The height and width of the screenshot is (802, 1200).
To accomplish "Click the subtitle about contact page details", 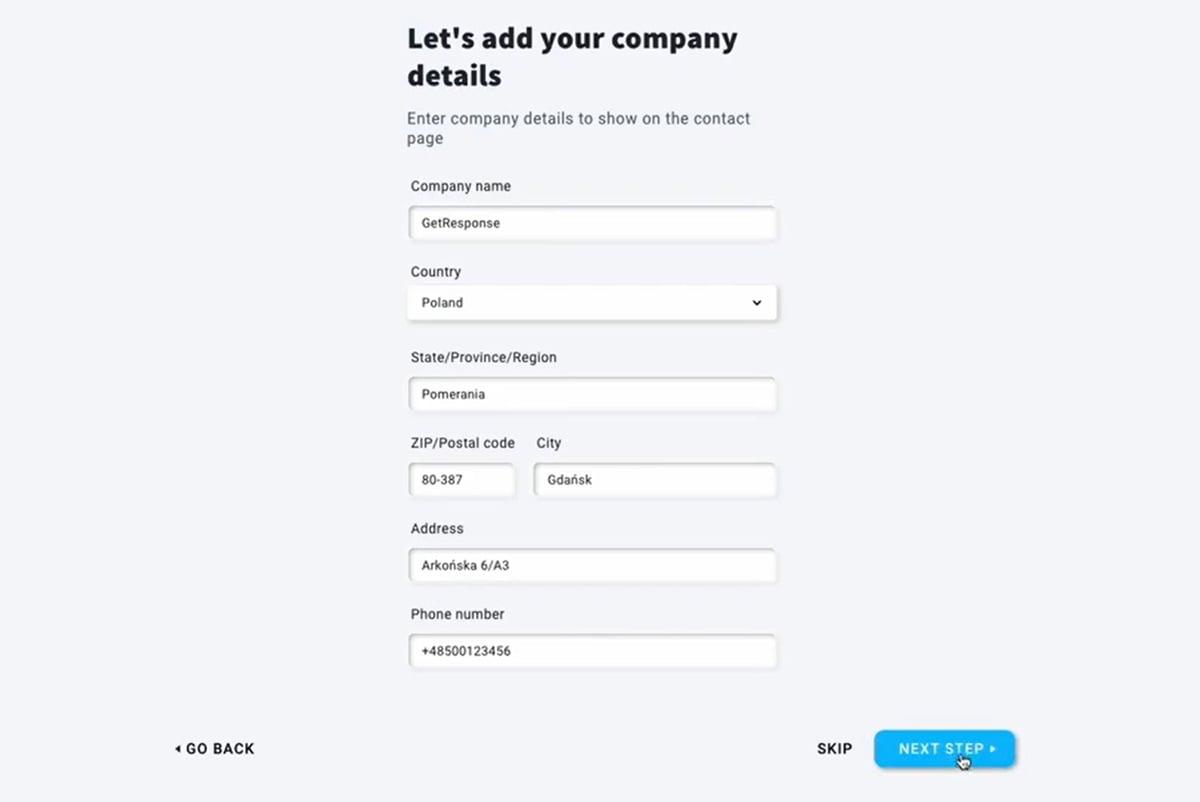I will [578, 128].
